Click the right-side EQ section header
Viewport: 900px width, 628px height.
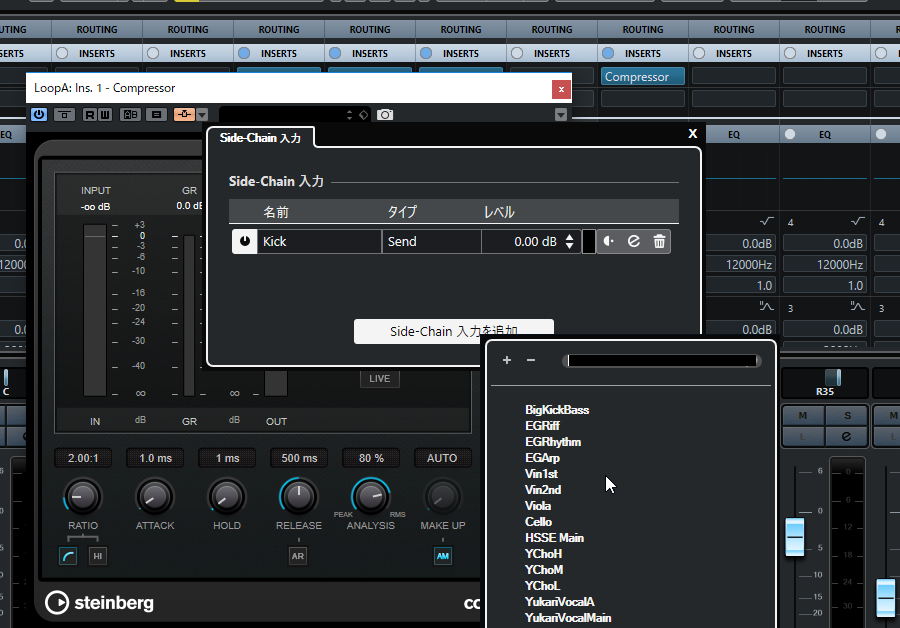click(825, 134)
